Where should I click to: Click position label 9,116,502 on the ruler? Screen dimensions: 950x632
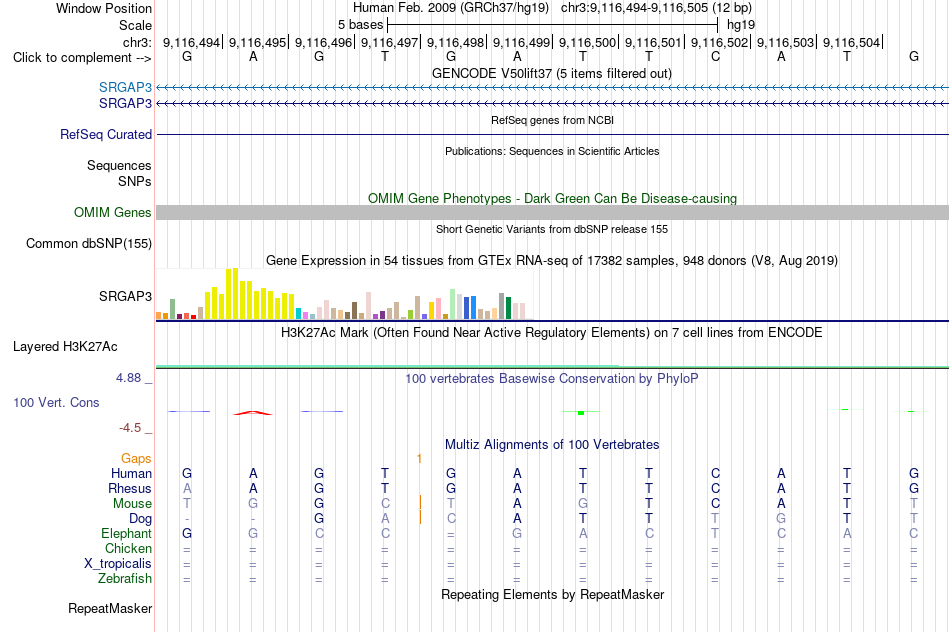tap(719, 42)
